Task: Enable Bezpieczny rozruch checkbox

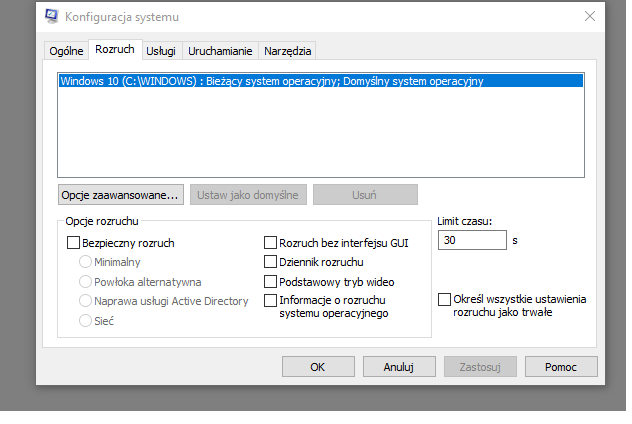Action: (x=73, y=243)
